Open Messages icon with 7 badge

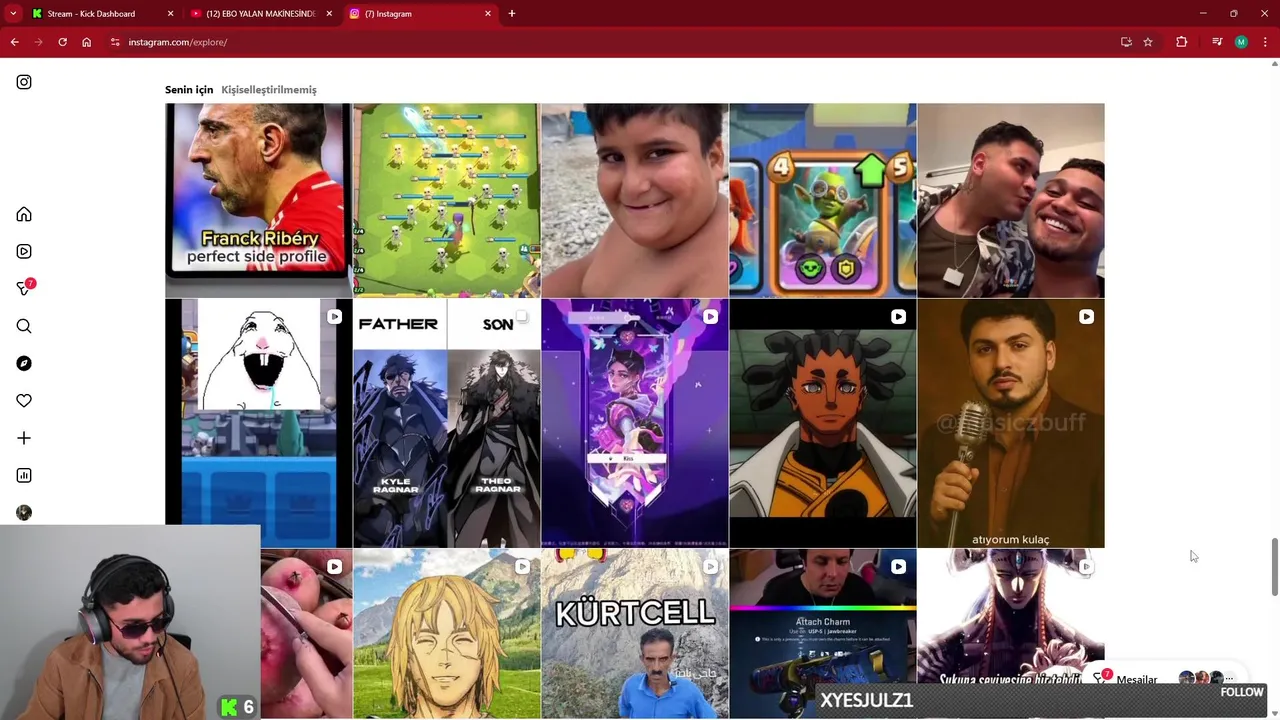click(x=25, y=288)
